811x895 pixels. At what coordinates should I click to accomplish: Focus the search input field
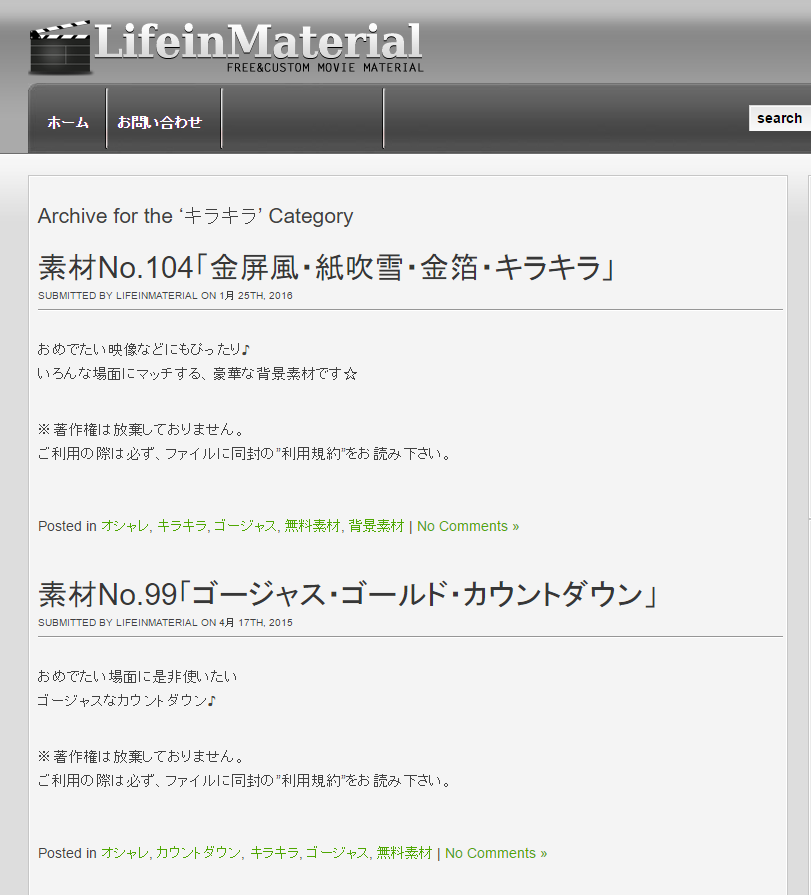780,118
